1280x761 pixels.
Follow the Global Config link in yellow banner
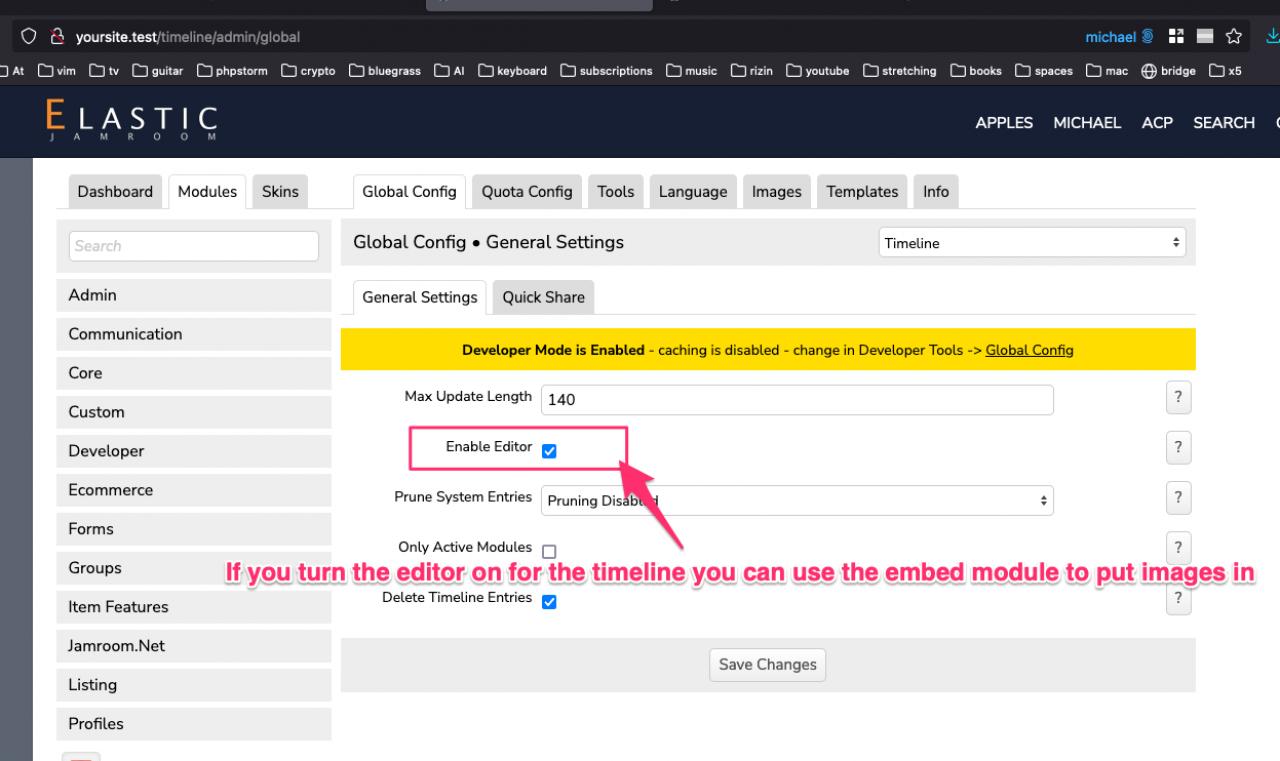click(x=1029, y=350)
